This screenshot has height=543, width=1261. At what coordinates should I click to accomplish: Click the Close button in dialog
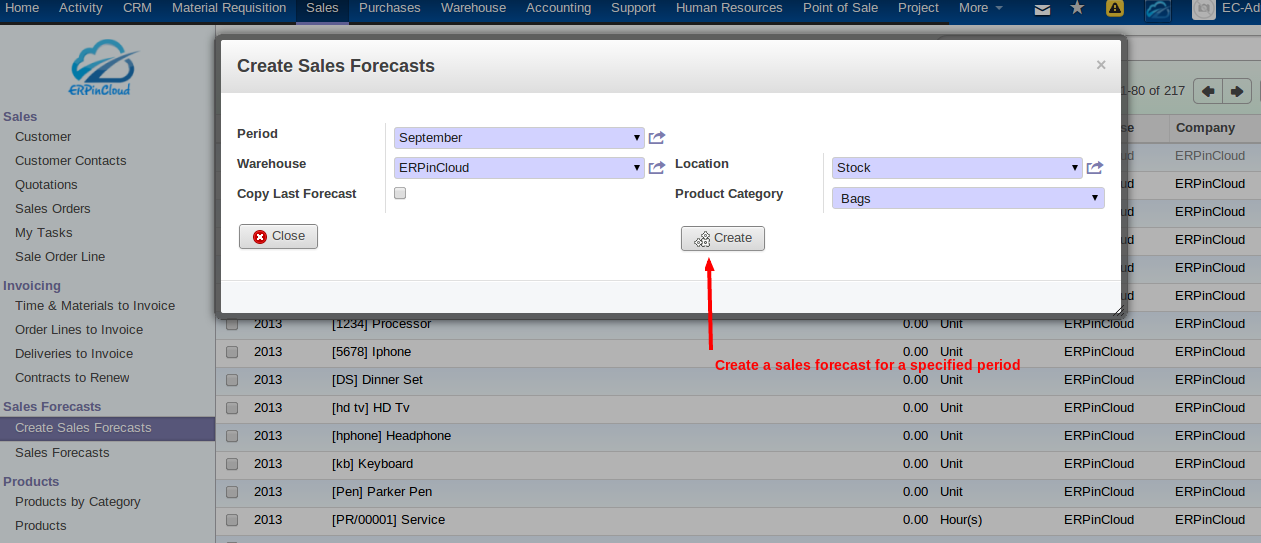point(278,236)
